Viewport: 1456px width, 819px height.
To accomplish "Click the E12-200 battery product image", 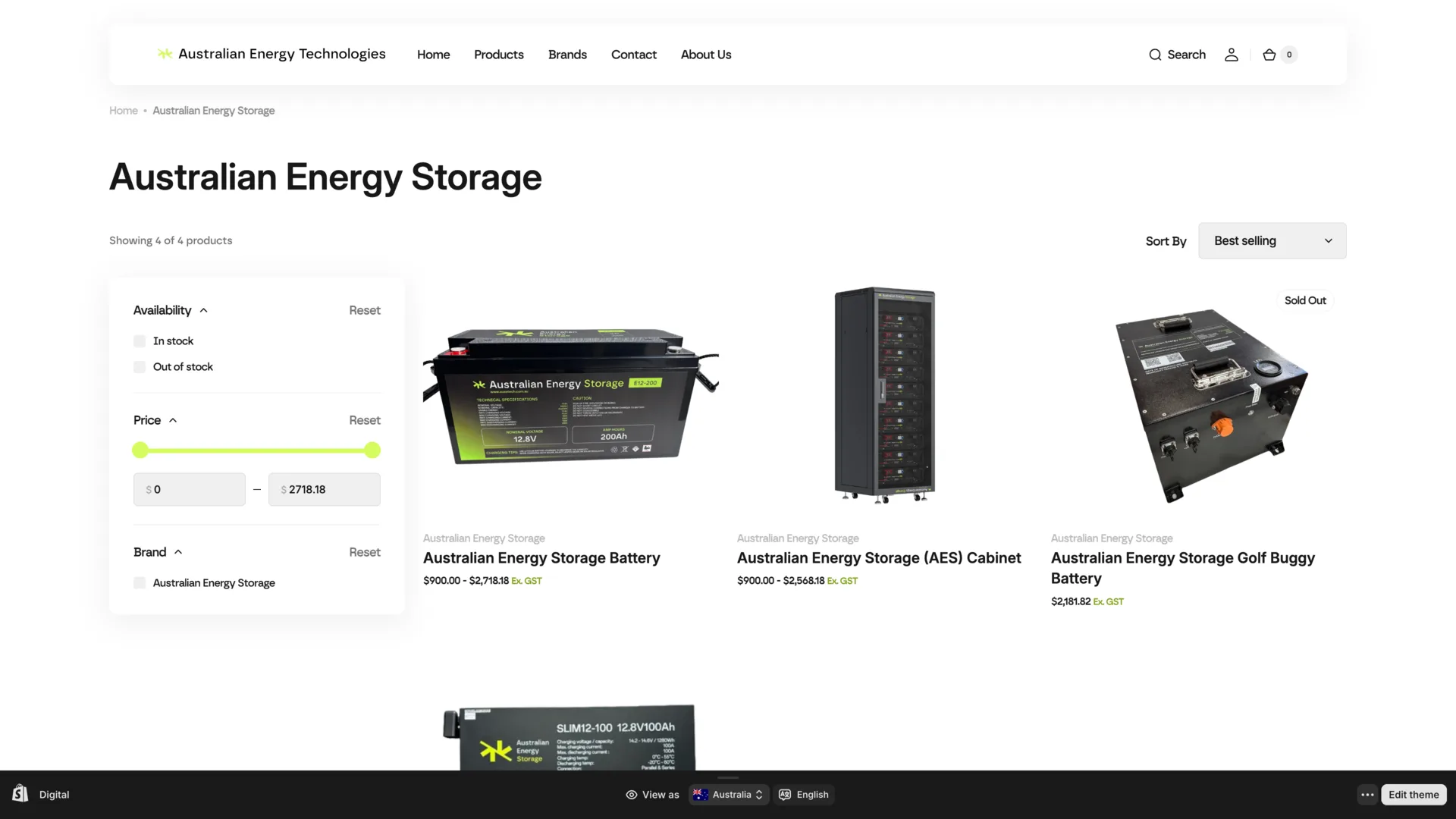I will click(571, 396).
